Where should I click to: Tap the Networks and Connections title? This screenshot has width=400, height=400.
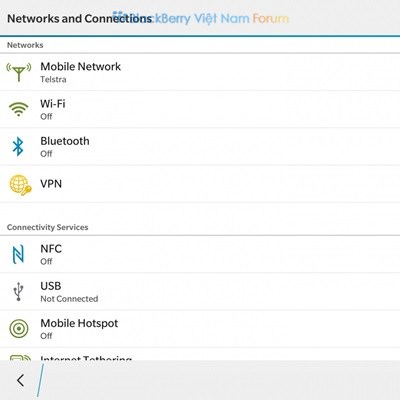(80, 19)
